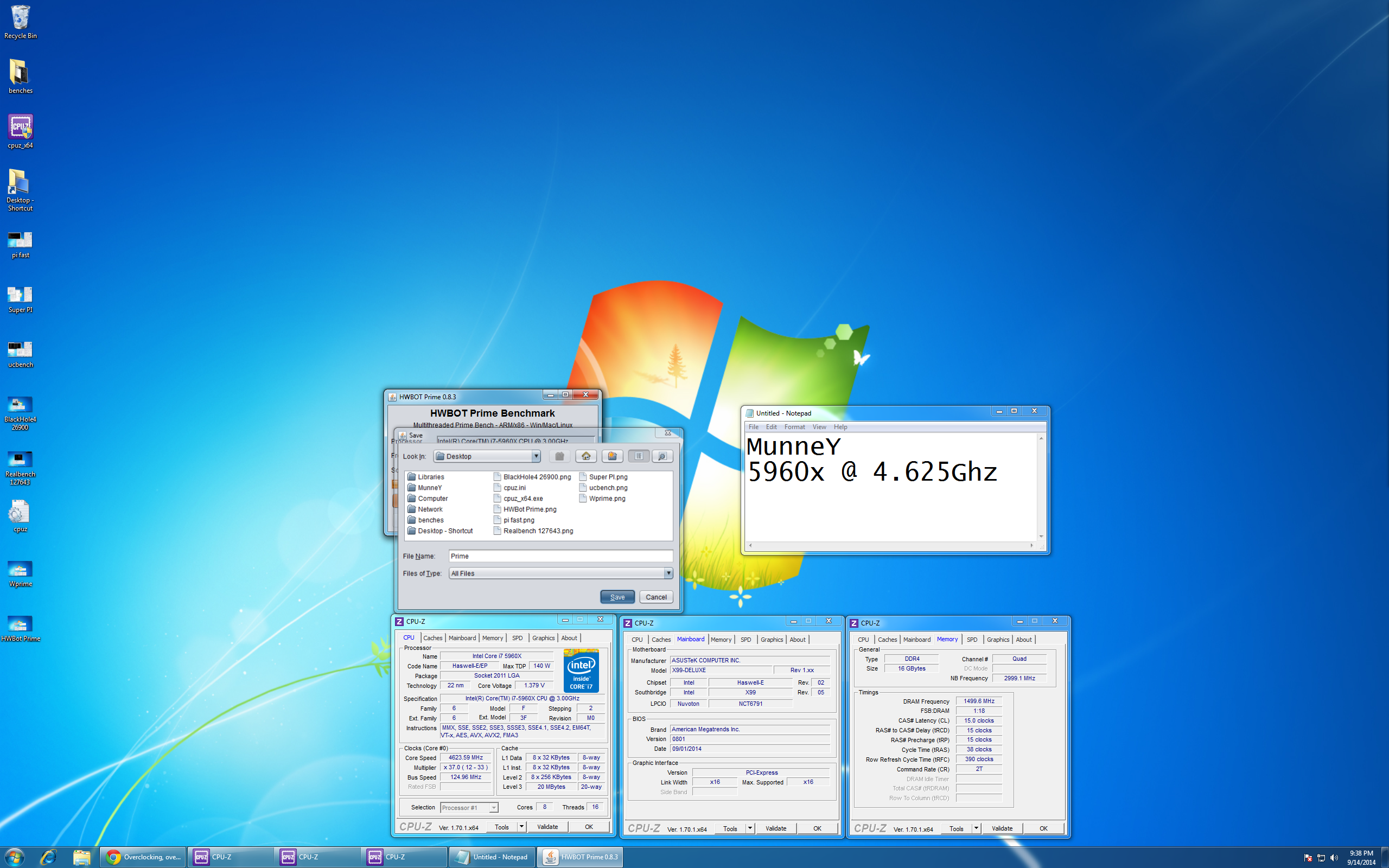Image resolution: width=1389 pixels, height=868 pixels.
Task: Click the Create New Folder button
Action: pyautogui.click(x=612, y=456)
